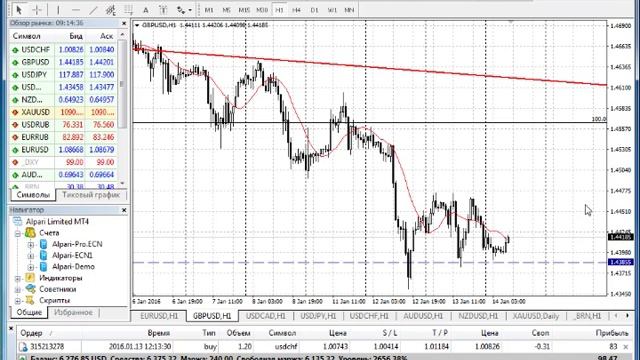Image resolution: width=640 pixels, height=360 pixels.
Task: Select the text label tool
Action: [163, 9]
